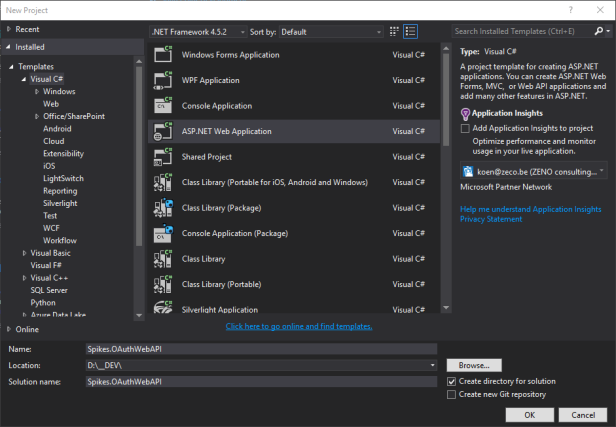Viewport: 616px width, 427px height.
Task: Click the Browse... button
Action: point(474,365)
